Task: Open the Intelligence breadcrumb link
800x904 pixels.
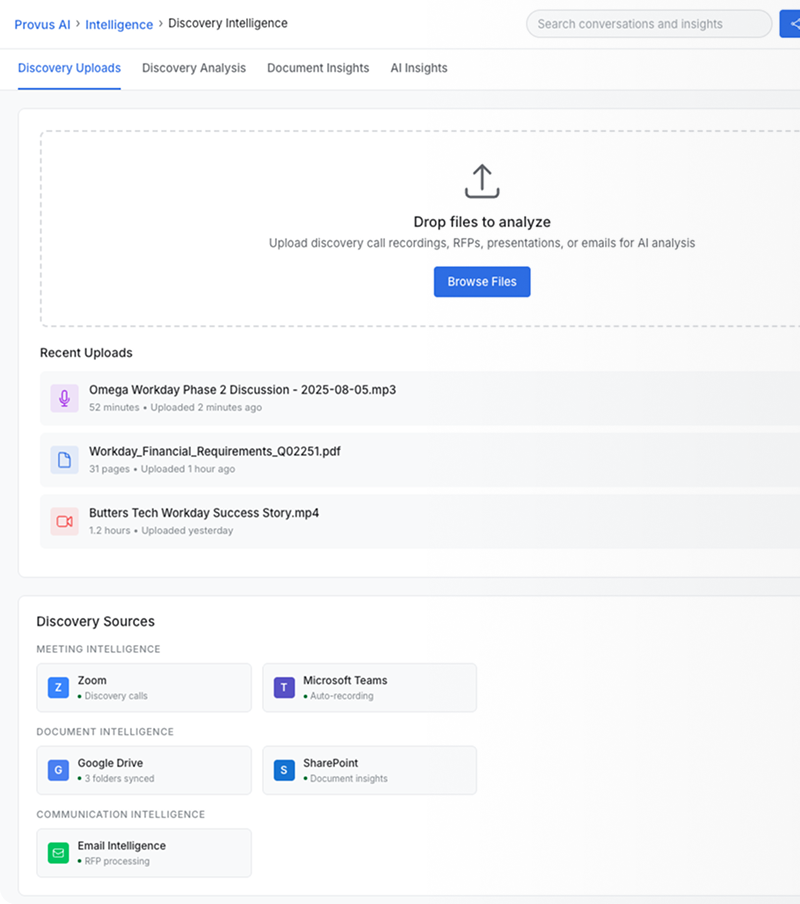Action: [x=119, y=24]
